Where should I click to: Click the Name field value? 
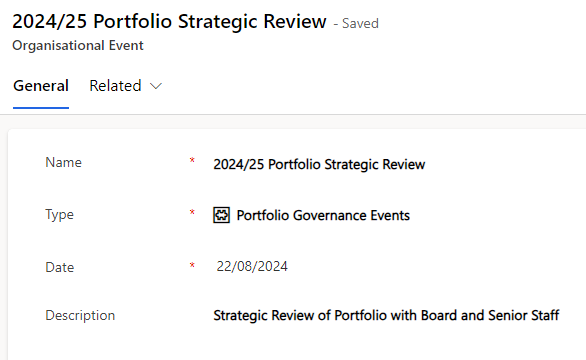pyautogui.click(x=319, y=164)
